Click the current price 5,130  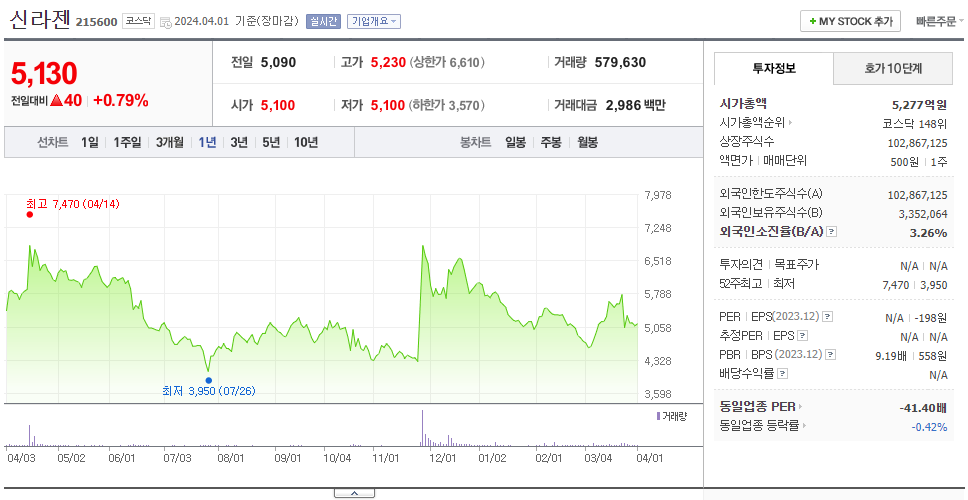pos(44,73)
